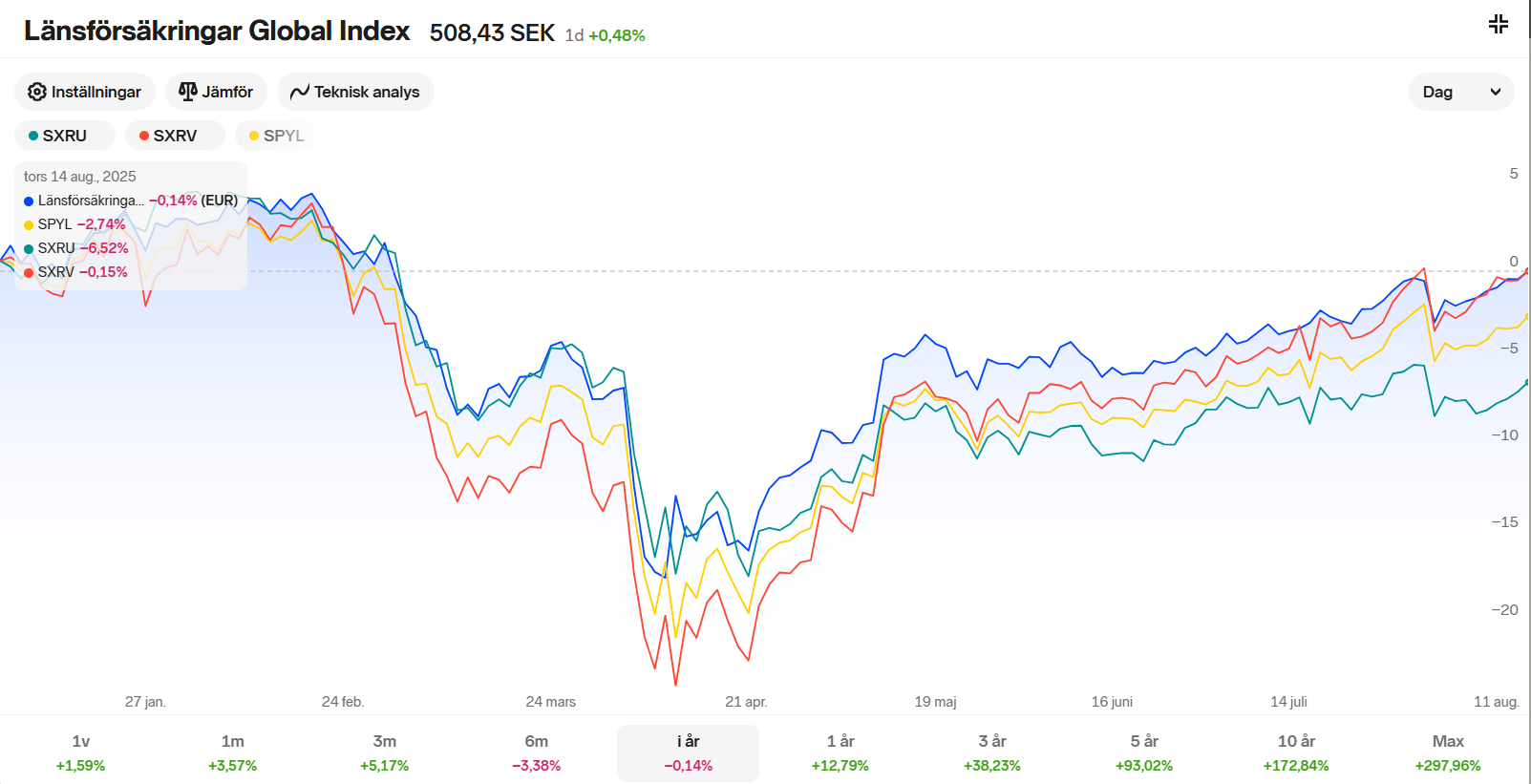
Task: Click the balance scale Jämför icon
Action: (x=188, y=92)
